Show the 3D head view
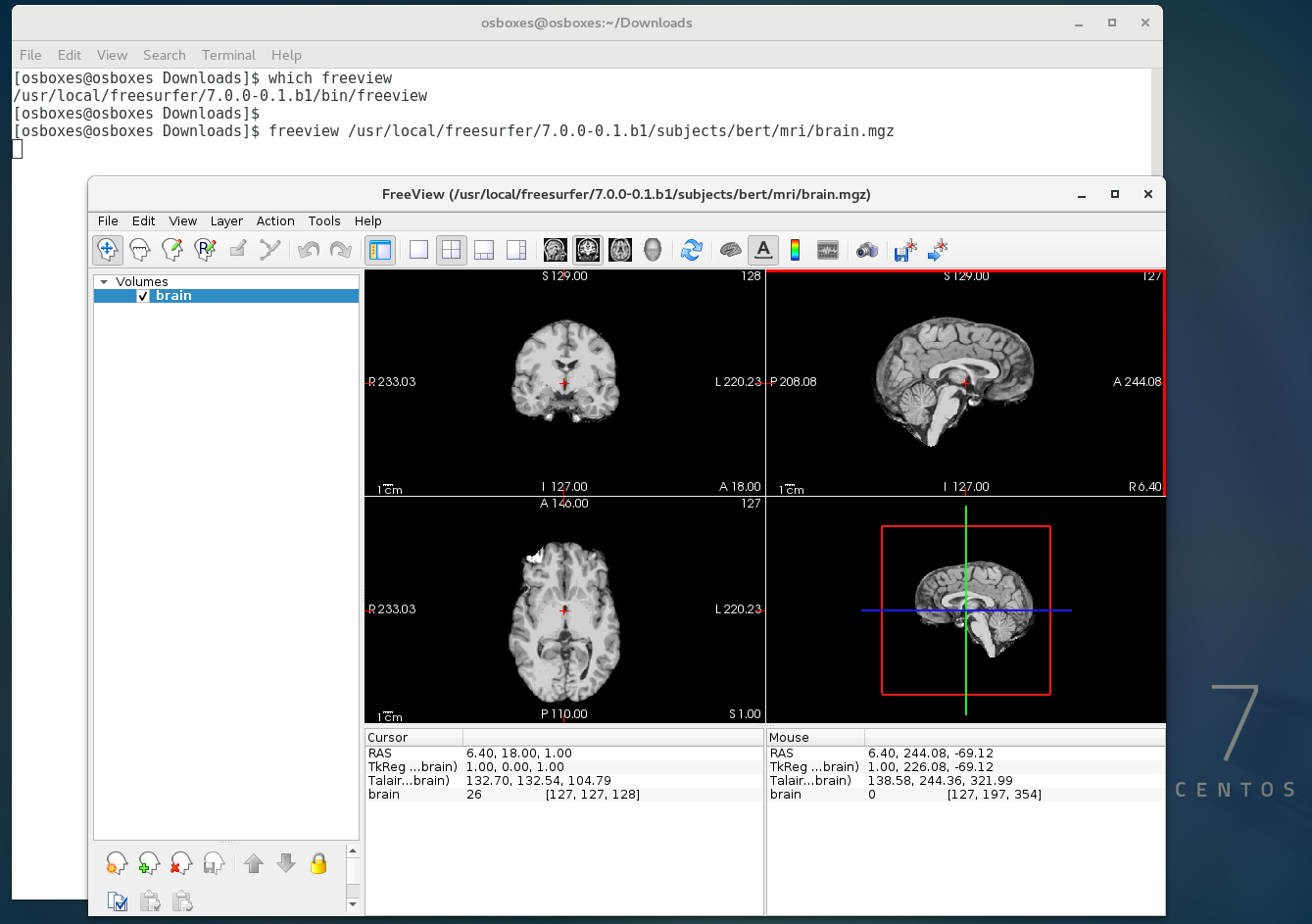This screenshot has height=924, width=1312. click(653, 250)
